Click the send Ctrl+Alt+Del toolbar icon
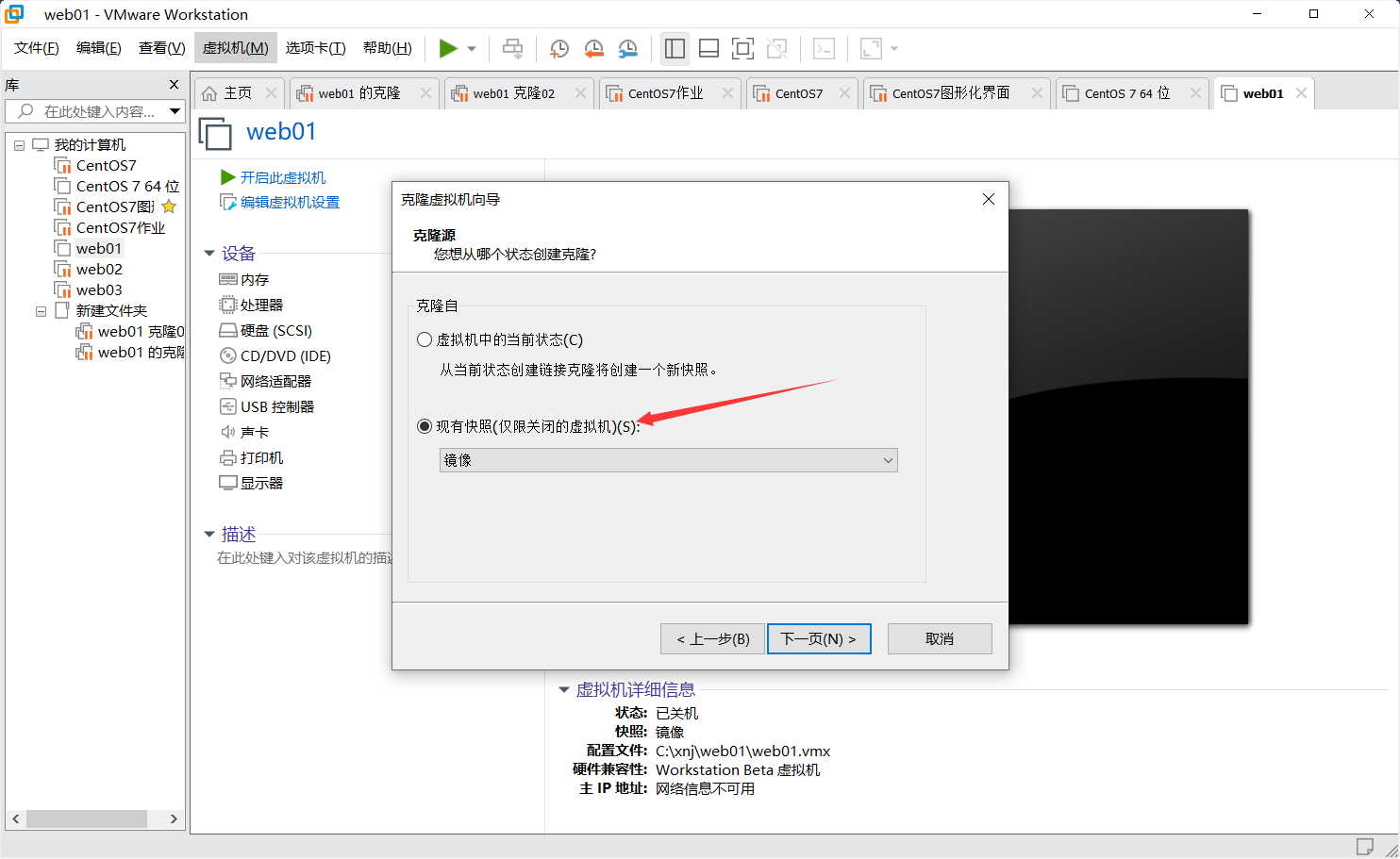The image size is (1400, 859). [x=512, y=48]
